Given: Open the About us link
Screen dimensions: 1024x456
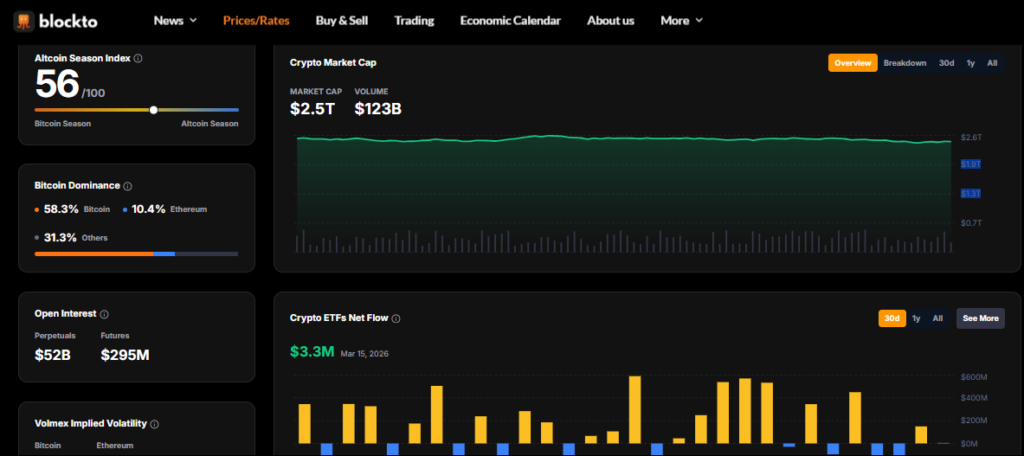Looking at the screenshot, I should point(610,20).
